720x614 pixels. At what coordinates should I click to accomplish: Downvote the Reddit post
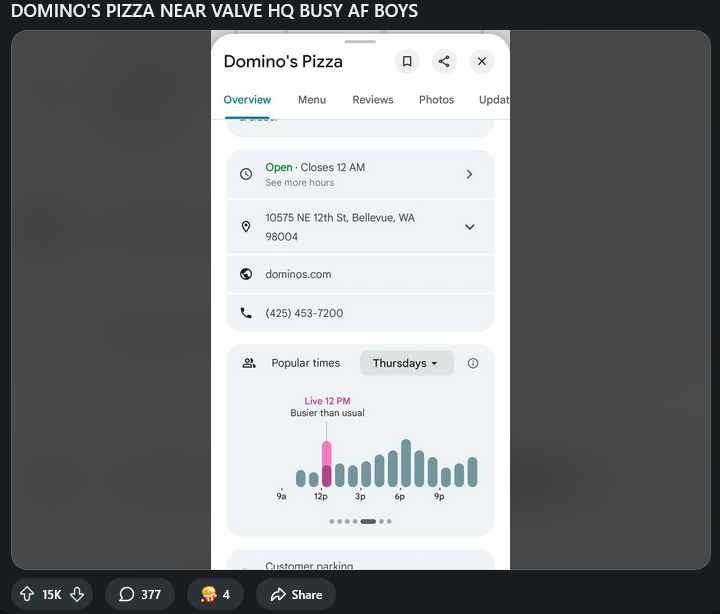click(x=77, y=594)
